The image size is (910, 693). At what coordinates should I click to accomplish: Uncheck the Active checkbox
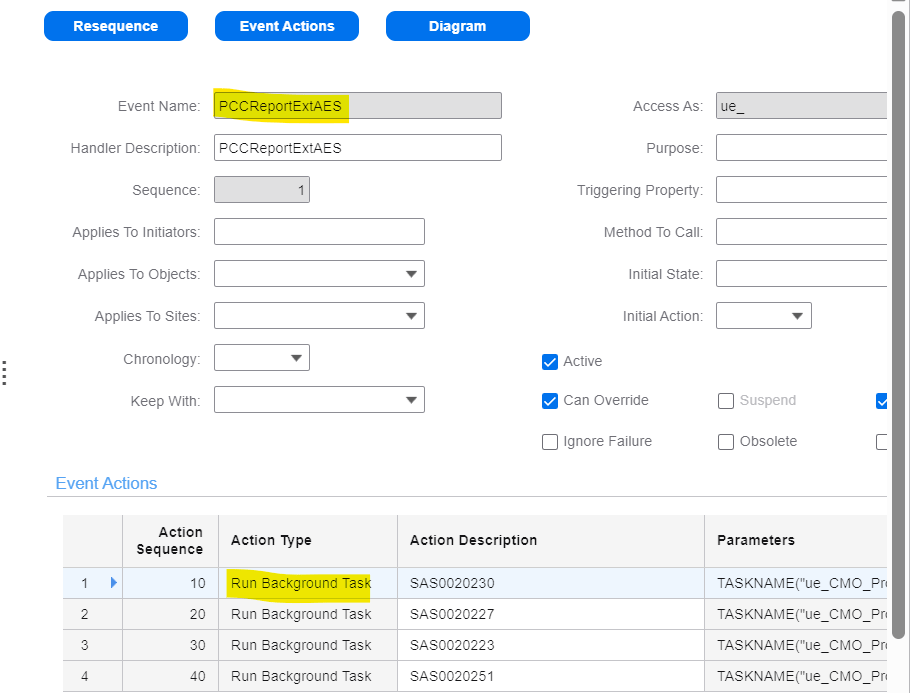tap(550, 362)
